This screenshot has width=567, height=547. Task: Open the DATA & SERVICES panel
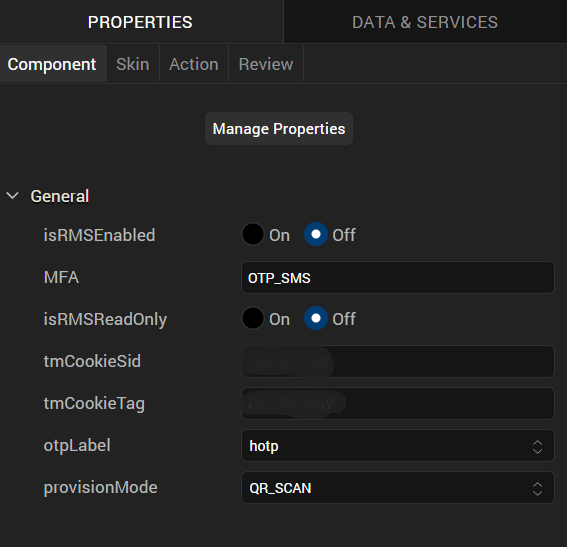[x=425, y=22]
